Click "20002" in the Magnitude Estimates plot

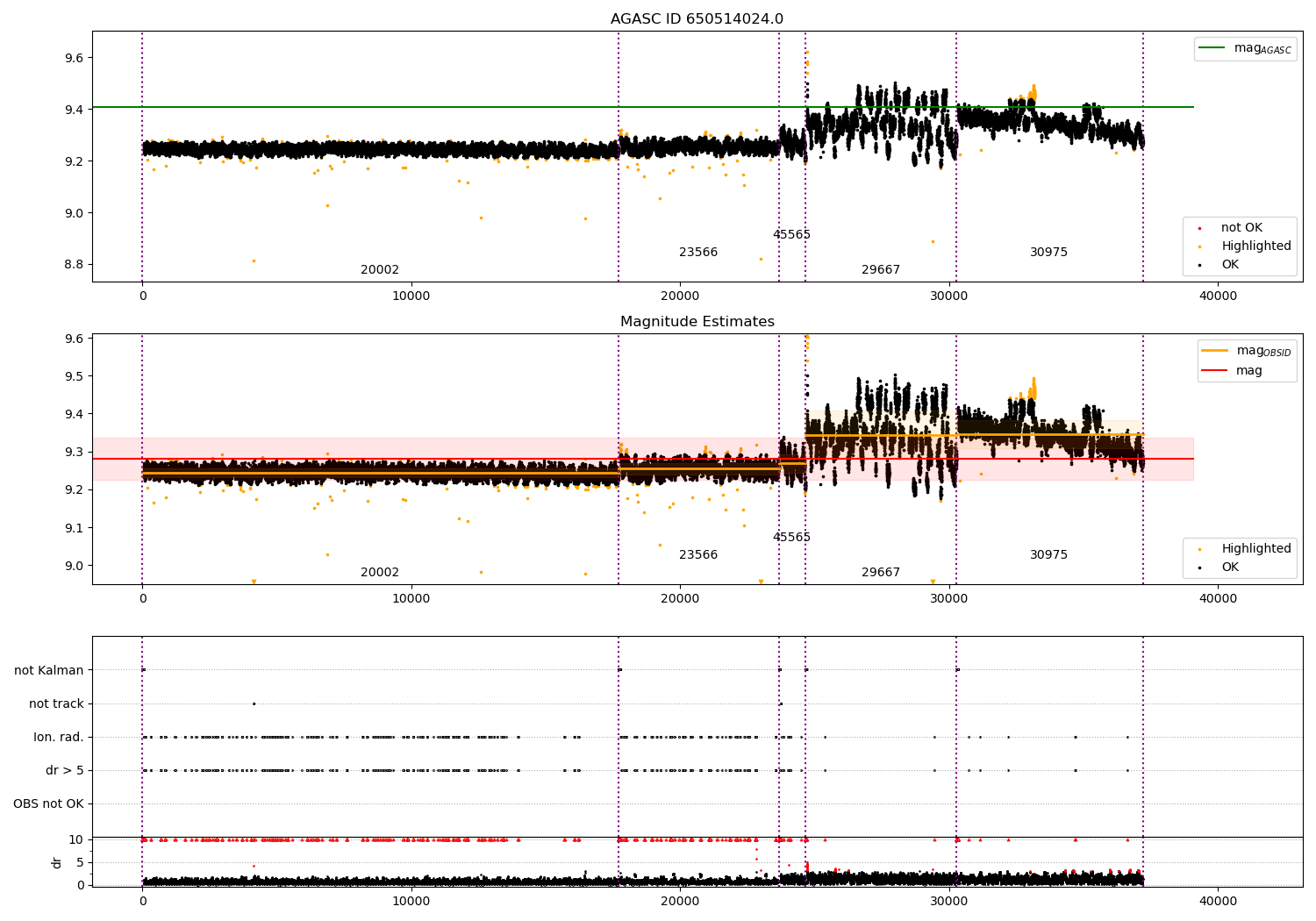[380, 573]
